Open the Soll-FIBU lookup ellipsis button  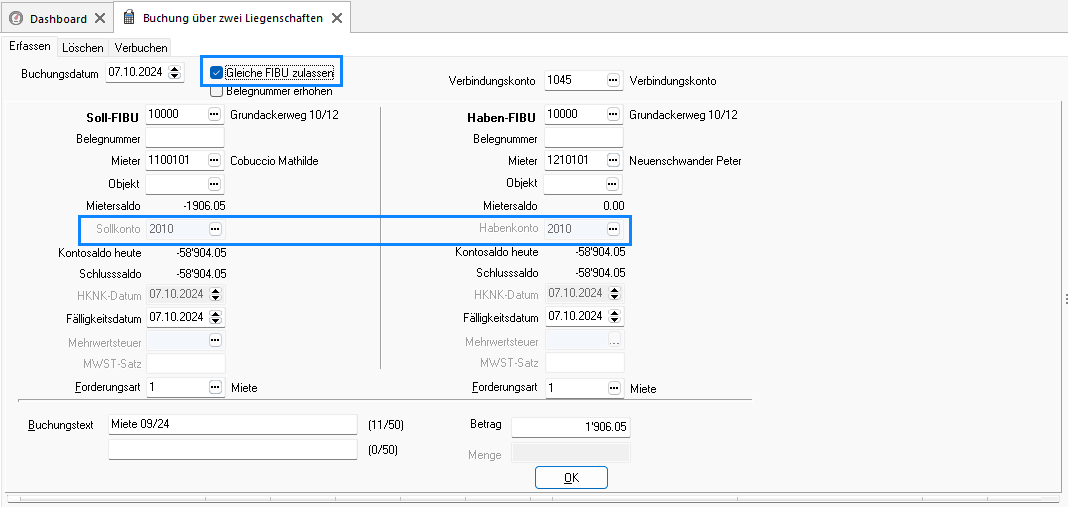215,114
